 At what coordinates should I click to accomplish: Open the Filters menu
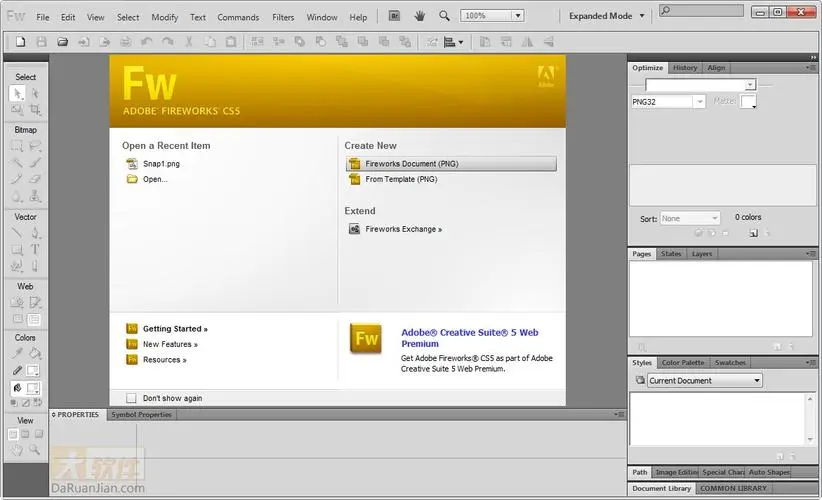pos(283,17)
